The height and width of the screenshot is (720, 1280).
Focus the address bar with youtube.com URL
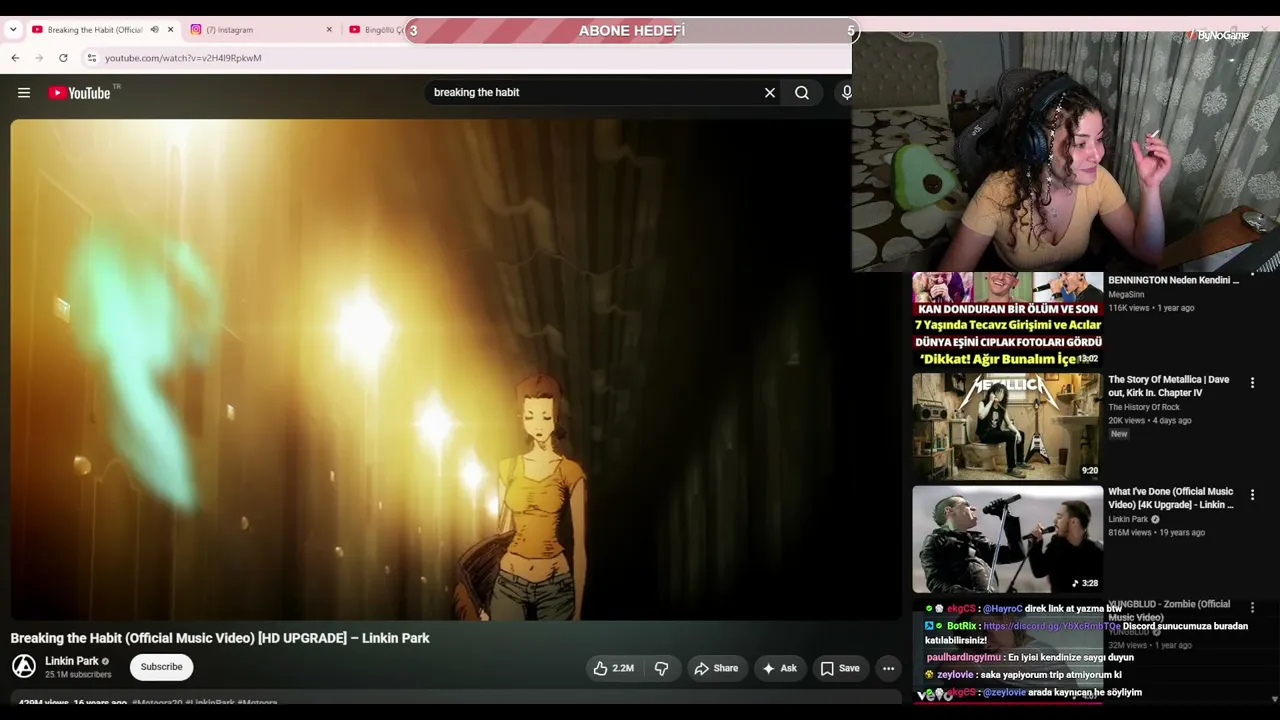183,58
